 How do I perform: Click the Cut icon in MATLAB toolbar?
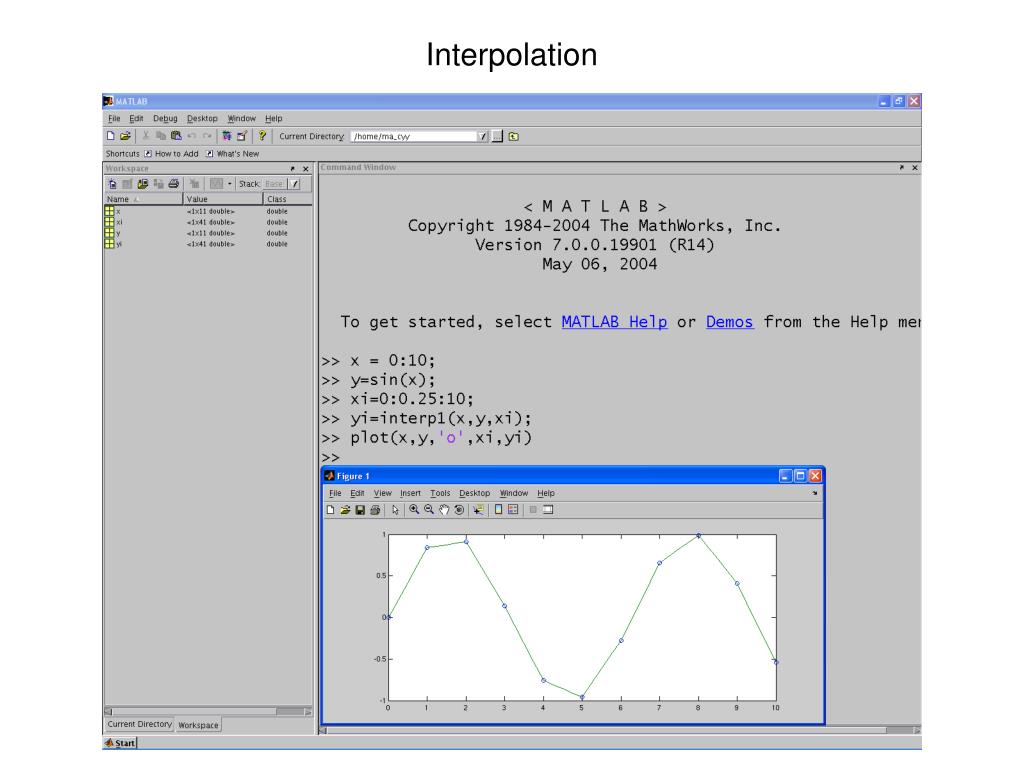coord(146,136)
